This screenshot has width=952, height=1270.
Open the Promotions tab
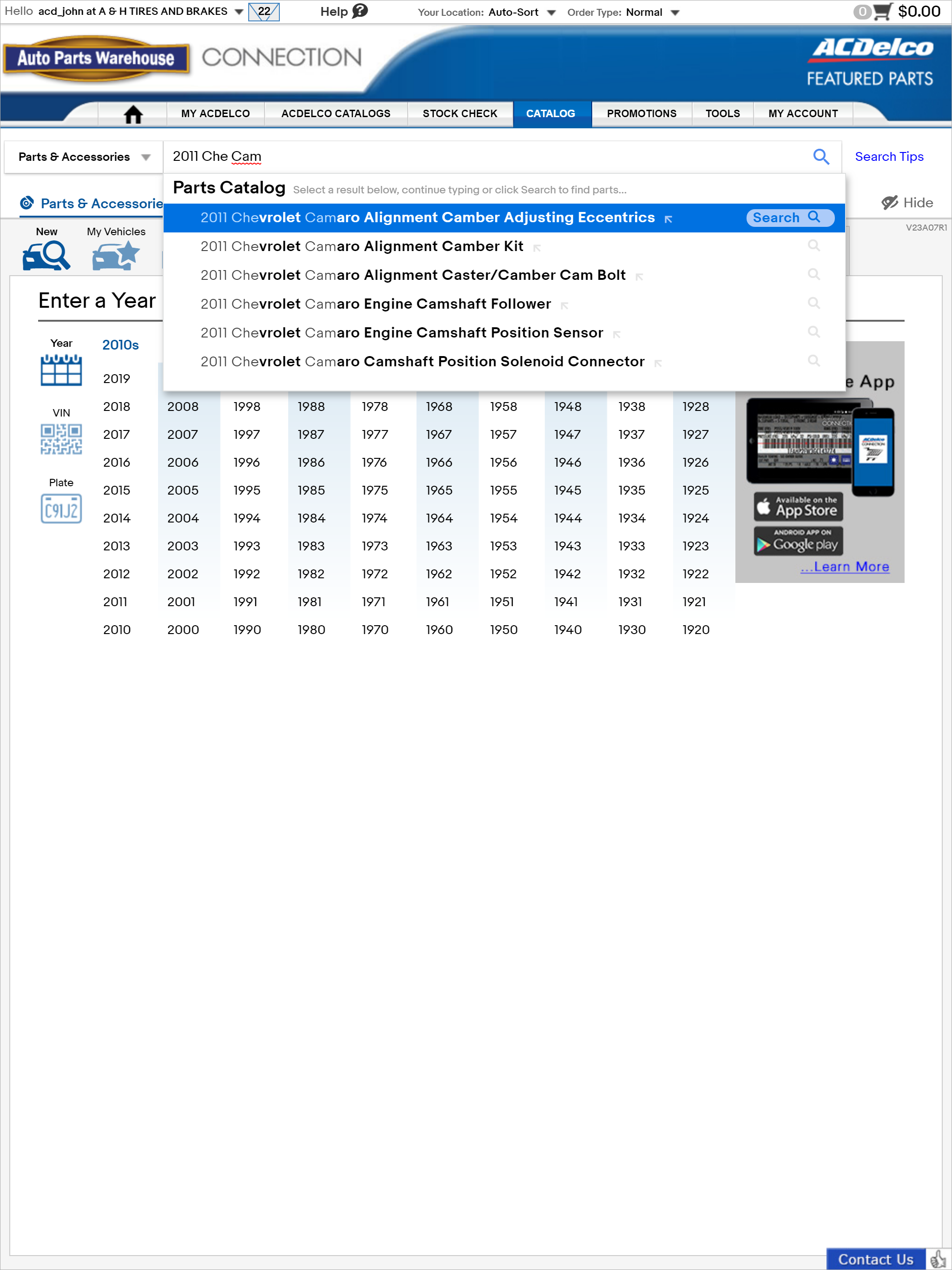point(641,114)
